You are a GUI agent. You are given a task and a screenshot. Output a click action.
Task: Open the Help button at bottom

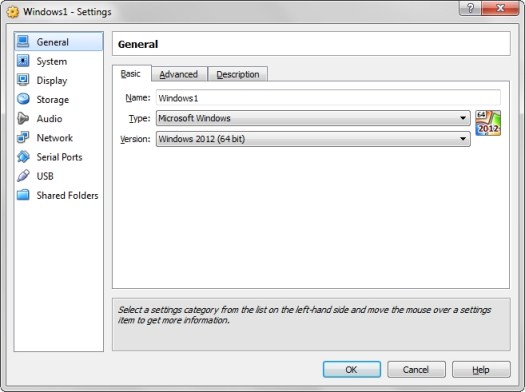pos(481,370)
